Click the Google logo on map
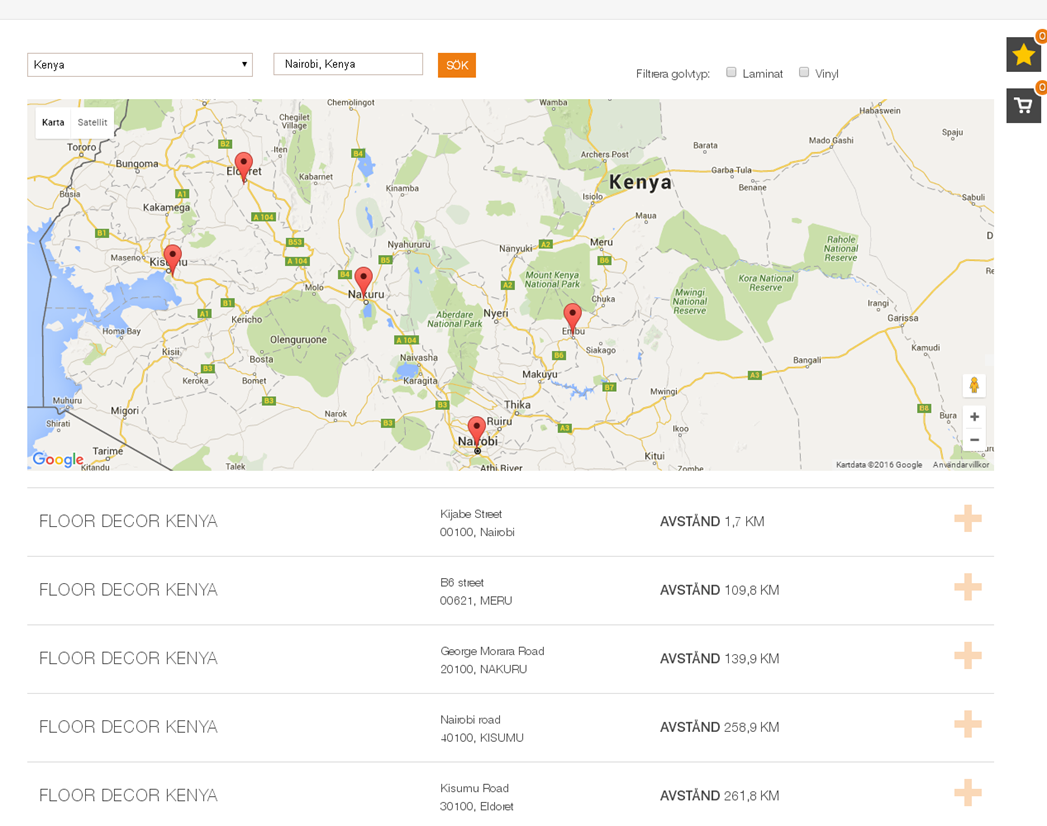 coord(58,459)
